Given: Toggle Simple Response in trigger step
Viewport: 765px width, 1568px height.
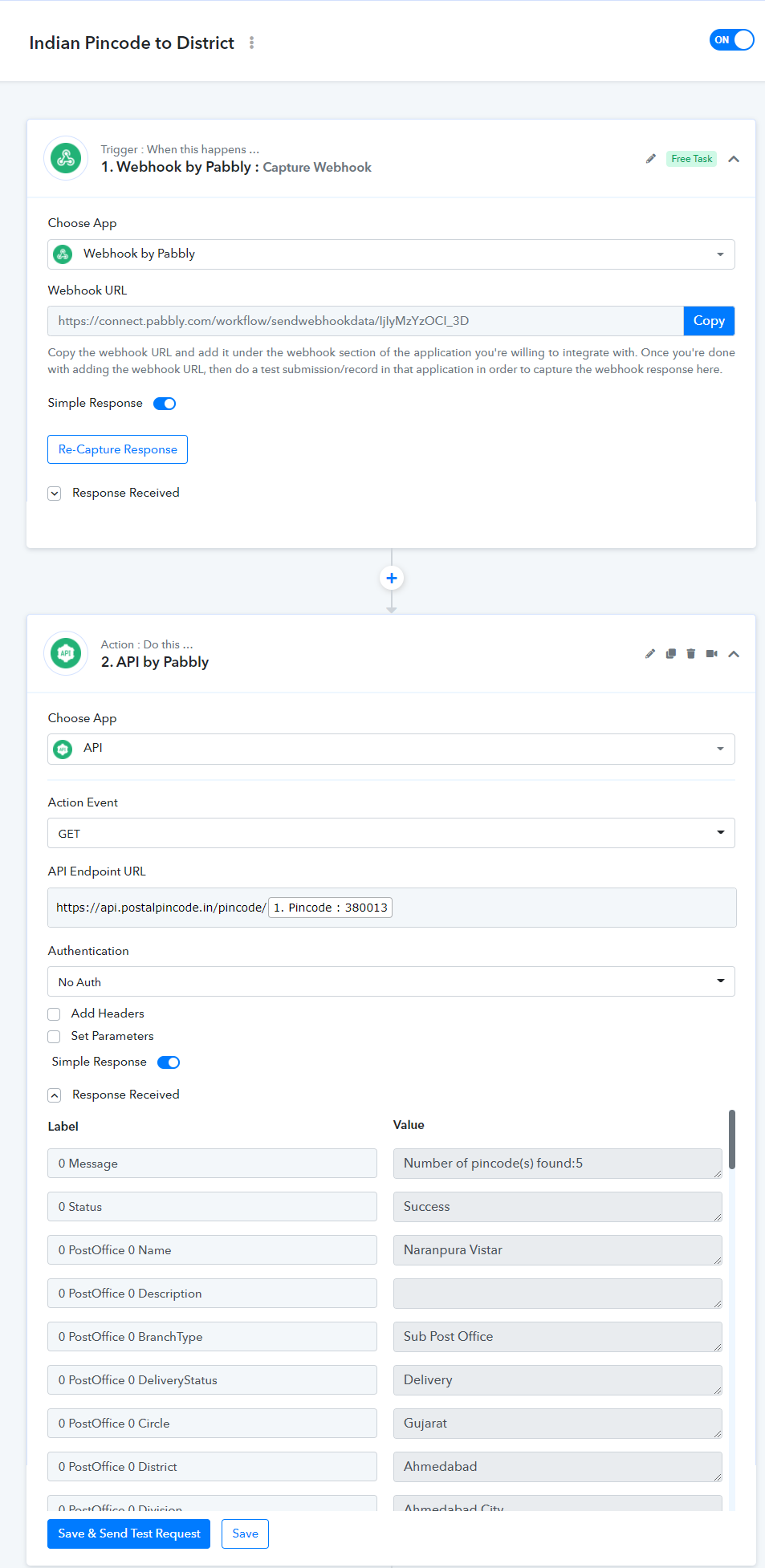Looking at the screenshot, I should [165, 404].
